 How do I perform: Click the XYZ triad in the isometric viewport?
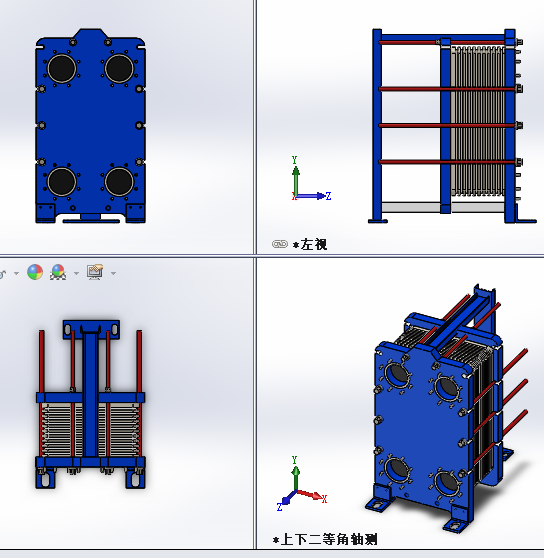coord(301,484)
